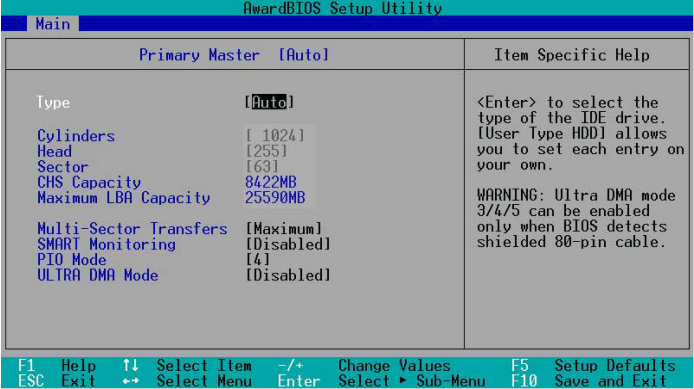This screenshot has width=694, height=389.
Task: Select the Sector [63] field
Action: point(262,167)
